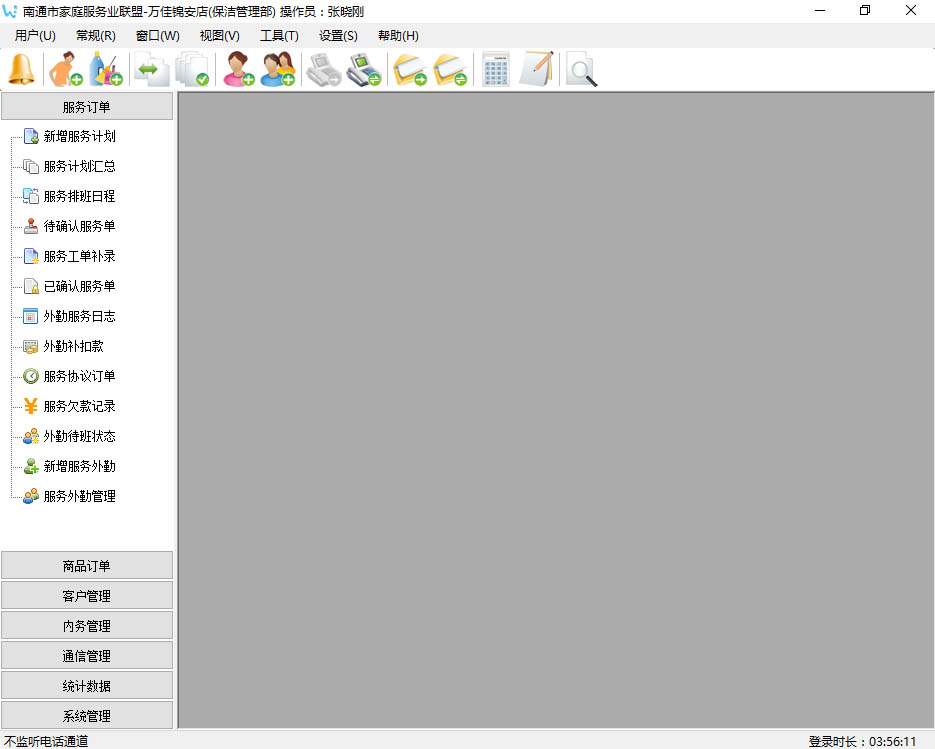Click the calculator icon in toolbar

click(496, 70)
